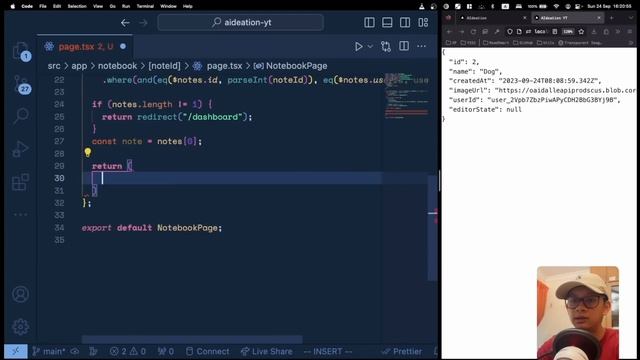Open the Accounts menu icon
This screenshot has width=640, height=360.
click(20, 294)
